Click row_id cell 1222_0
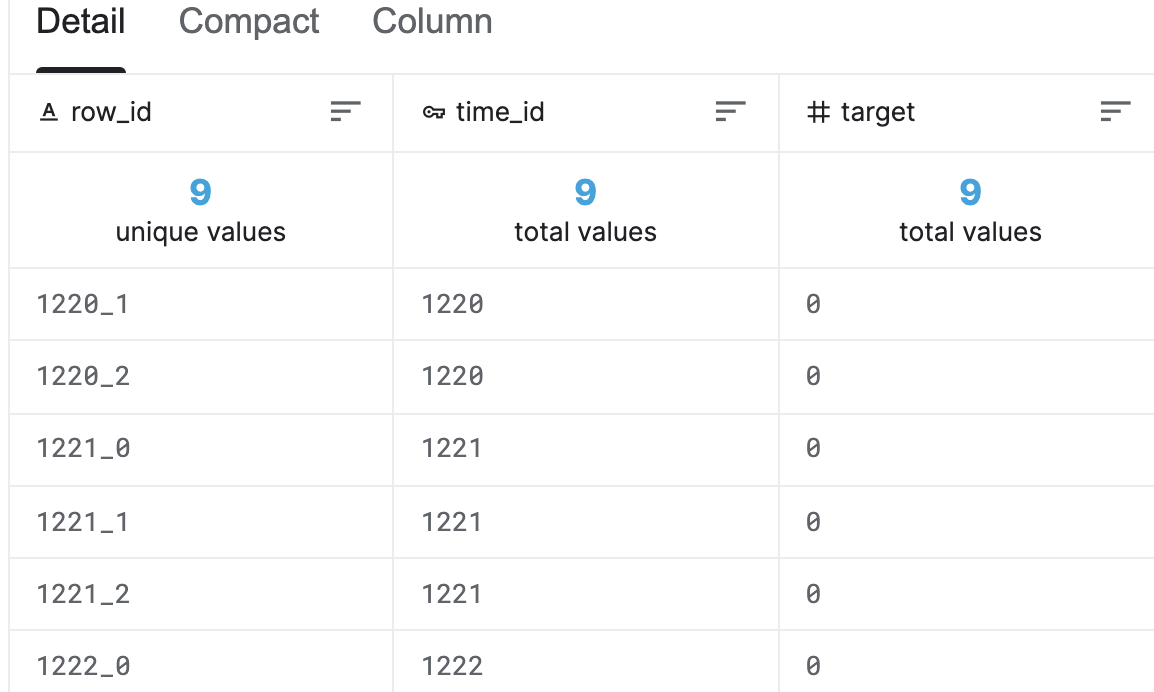 (83, 666)
